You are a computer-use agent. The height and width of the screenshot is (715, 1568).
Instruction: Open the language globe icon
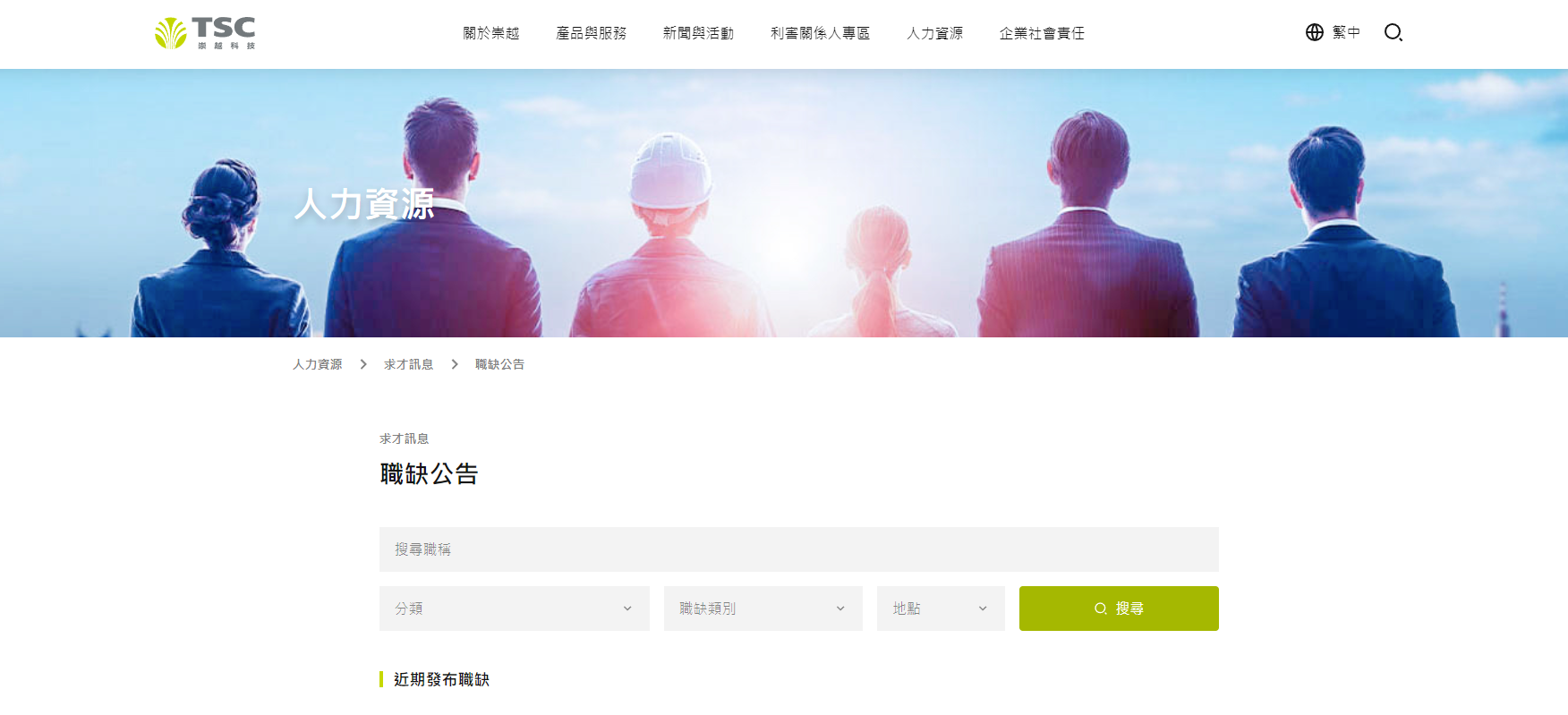(x=1314, y=32)
